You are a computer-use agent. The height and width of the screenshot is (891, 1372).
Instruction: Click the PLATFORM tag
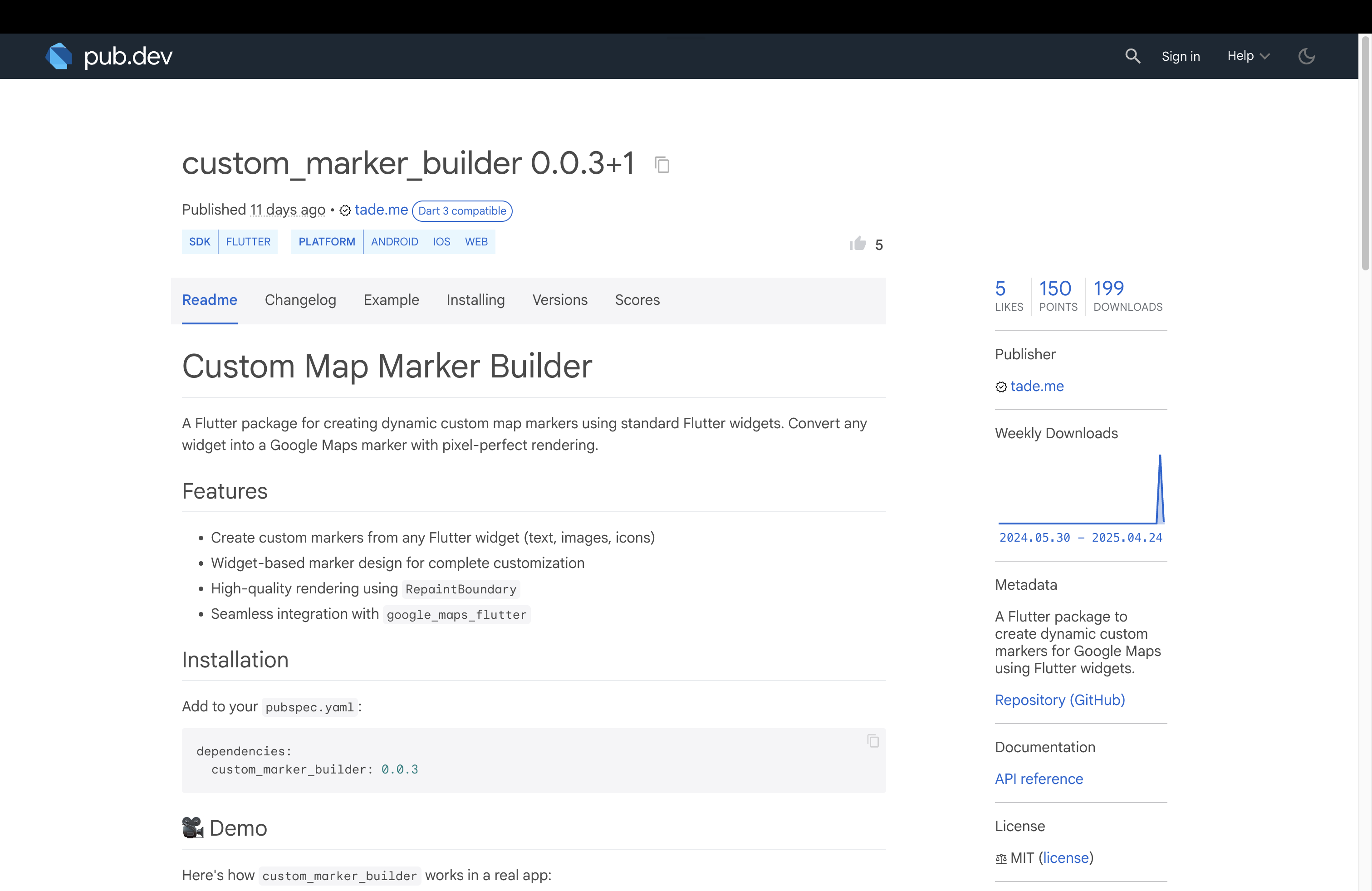tap(327, 241)
